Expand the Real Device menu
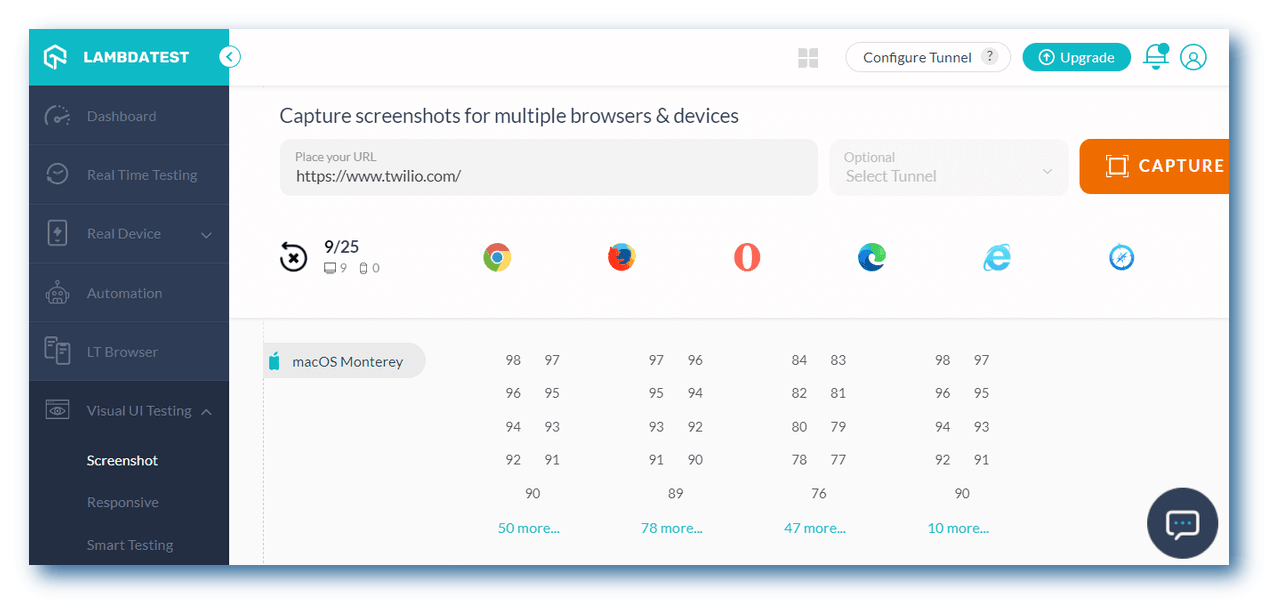 tap(206, 235)
